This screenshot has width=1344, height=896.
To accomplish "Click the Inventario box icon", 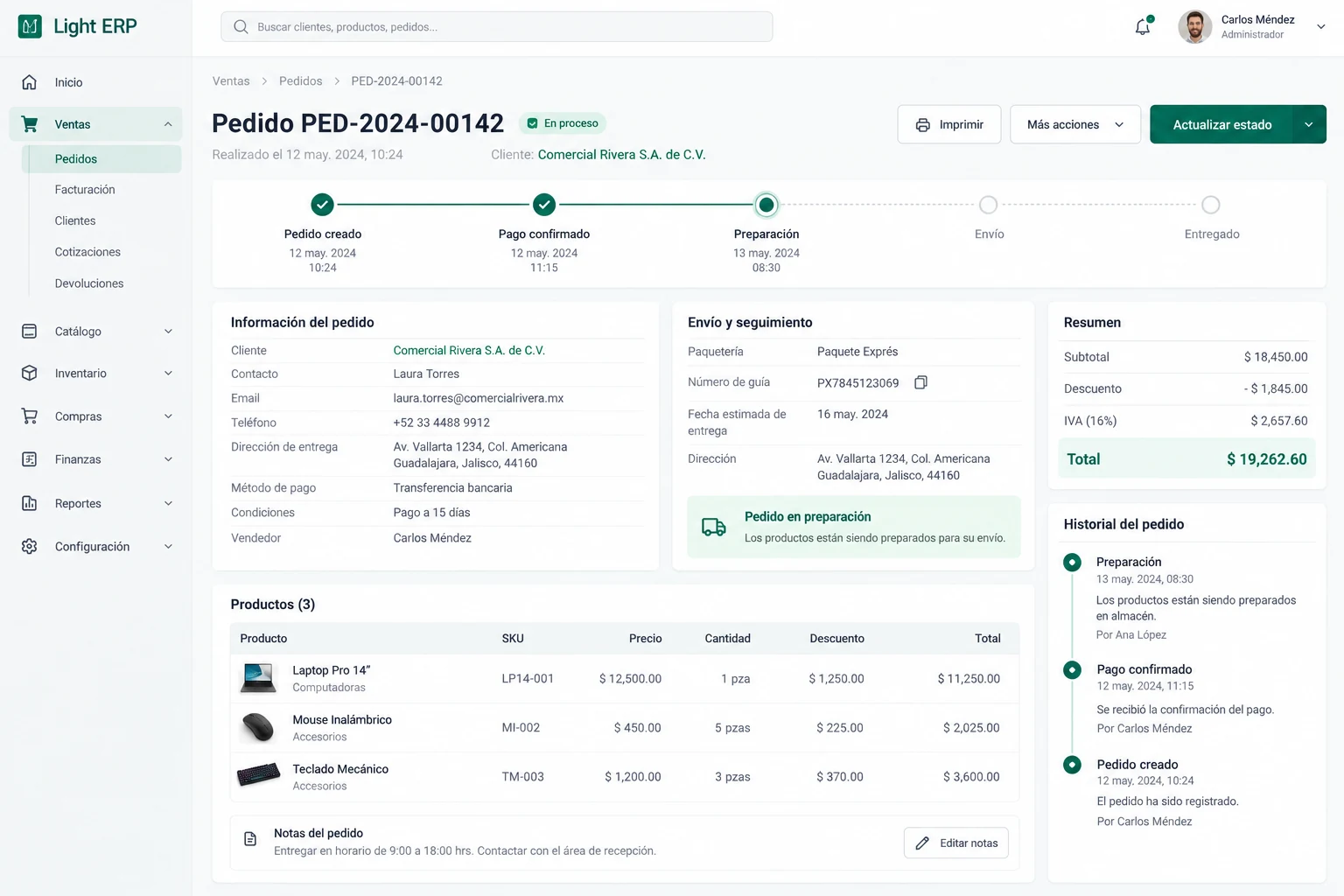I will click(29, 374).
